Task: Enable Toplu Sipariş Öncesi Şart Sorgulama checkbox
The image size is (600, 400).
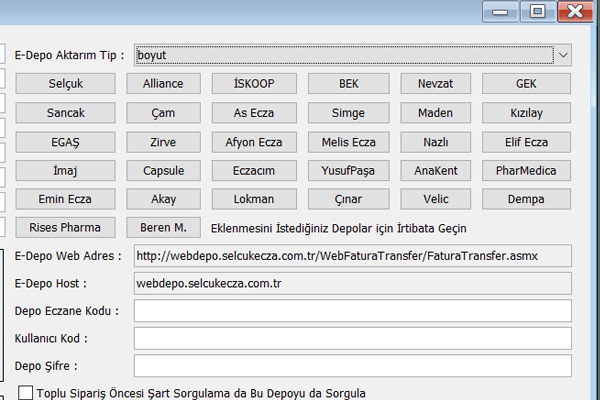Action: point(26,393)
